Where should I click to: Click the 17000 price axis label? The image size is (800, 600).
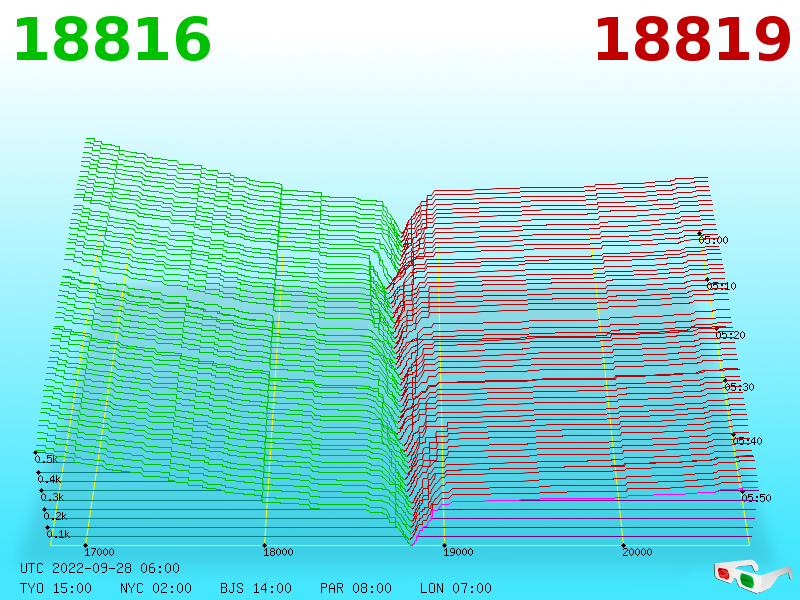[99, 552]
